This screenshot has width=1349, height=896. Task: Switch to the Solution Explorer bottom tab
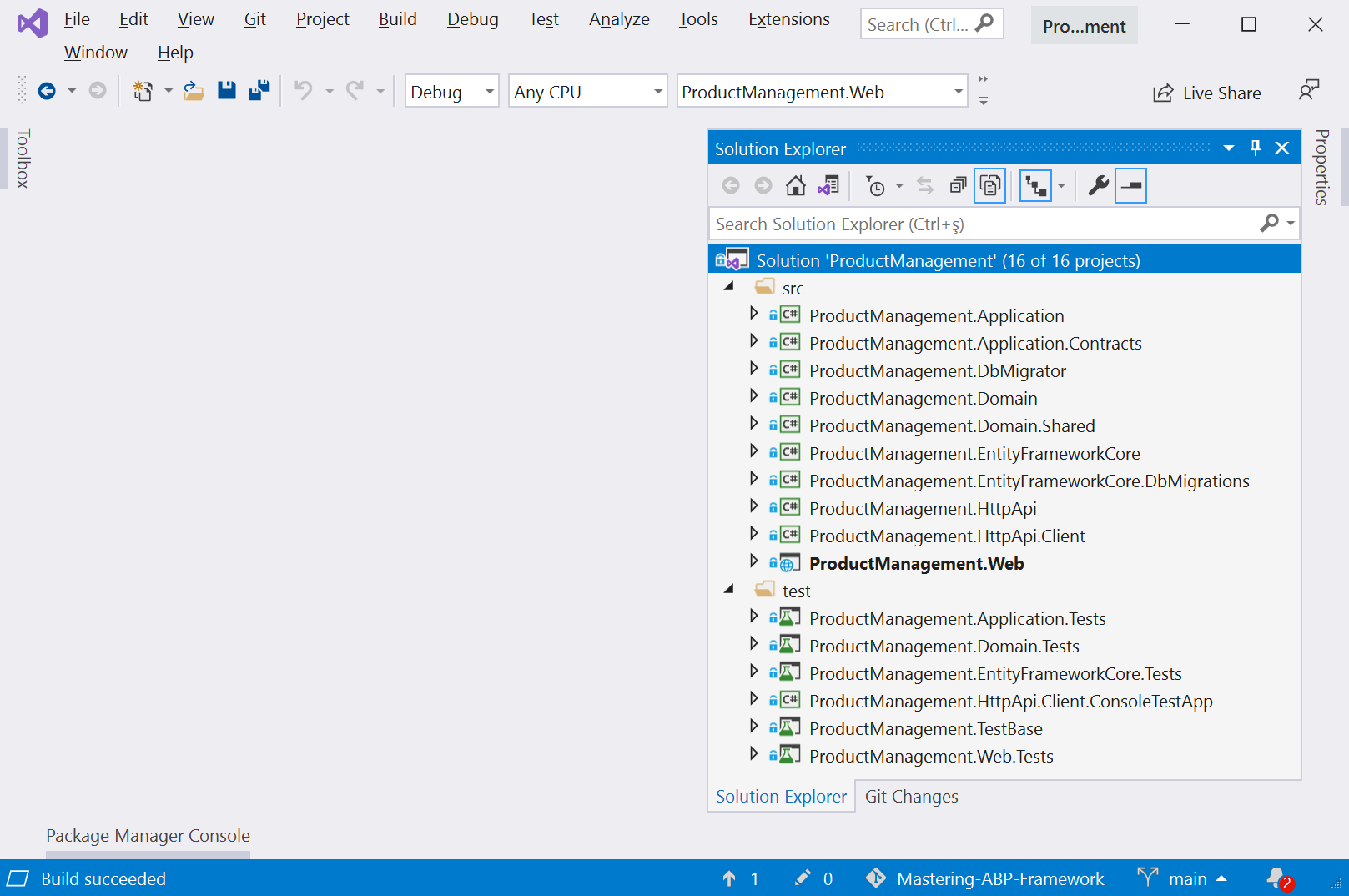tap(781, 797)
